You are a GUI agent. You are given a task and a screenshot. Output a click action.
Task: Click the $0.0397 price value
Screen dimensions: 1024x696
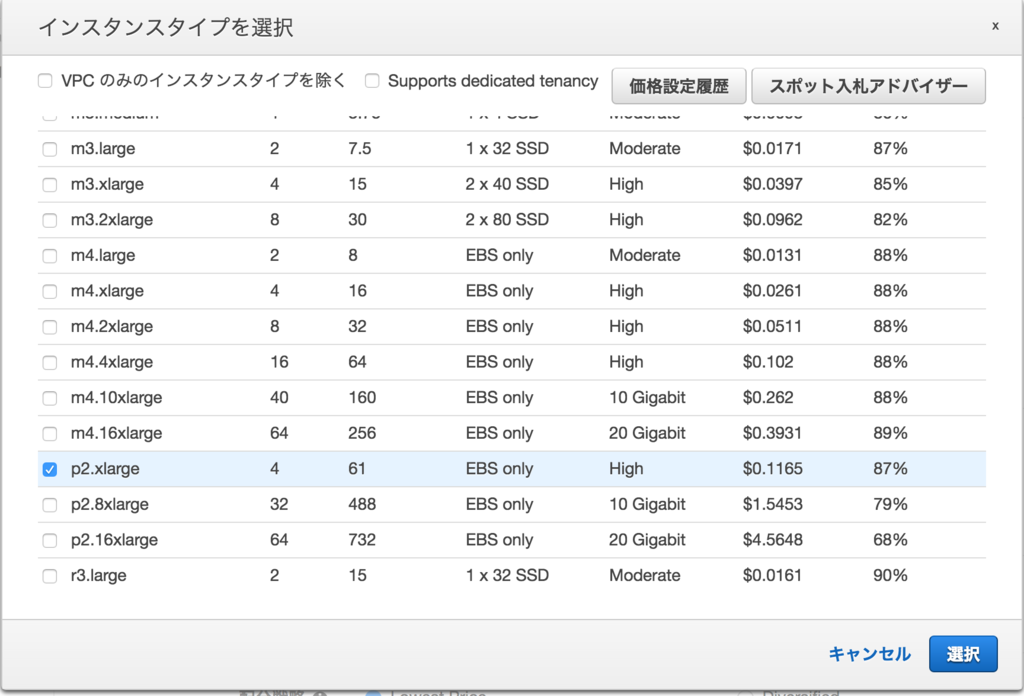[773, 184]
